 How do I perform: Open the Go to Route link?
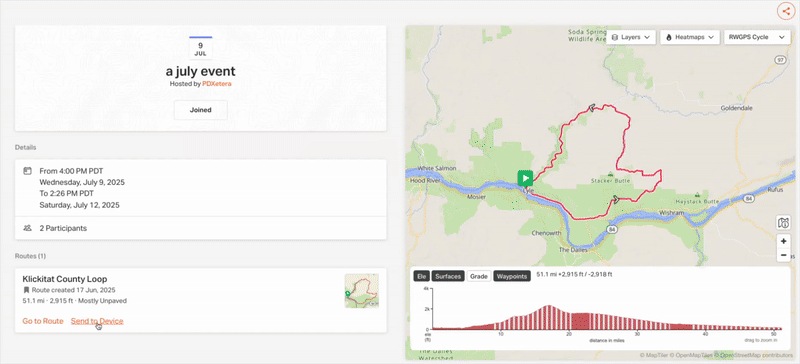point(43,321)
